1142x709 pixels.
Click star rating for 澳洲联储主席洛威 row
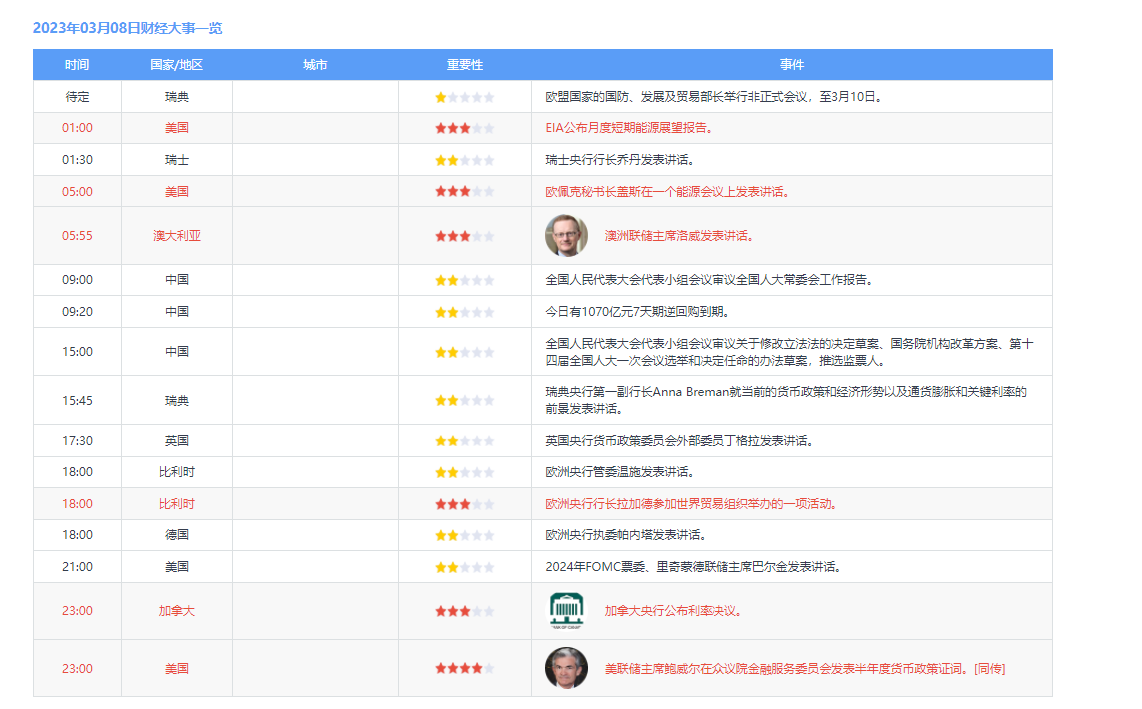click(465, 236)
